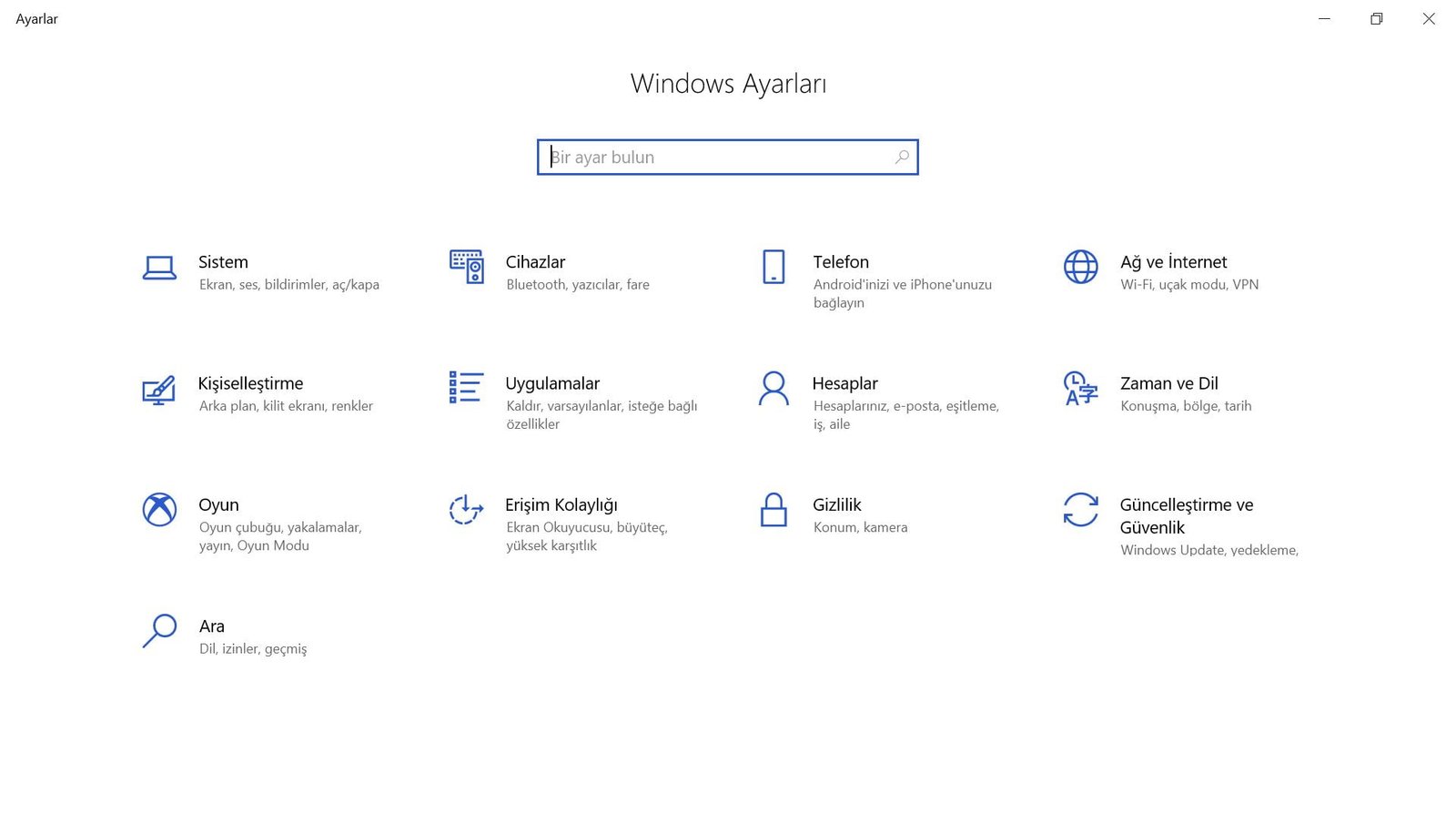The height and width of the screenshot is (834, 1456).
Task: Open the Gizlilik settings title
Action: click(x=836, y=504)
